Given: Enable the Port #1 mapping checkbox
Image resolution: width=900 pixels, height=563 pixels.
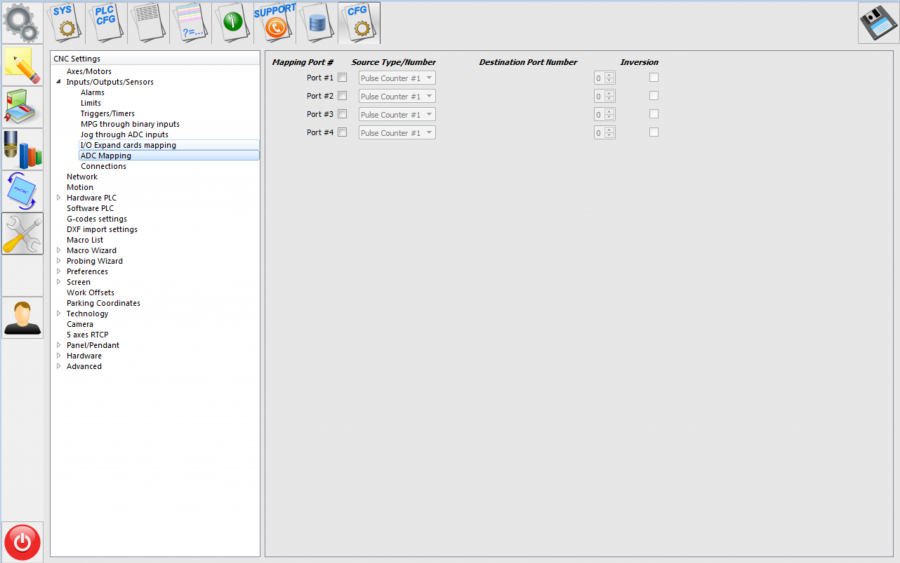Looking at the screenshot, I should pos(342,78).
